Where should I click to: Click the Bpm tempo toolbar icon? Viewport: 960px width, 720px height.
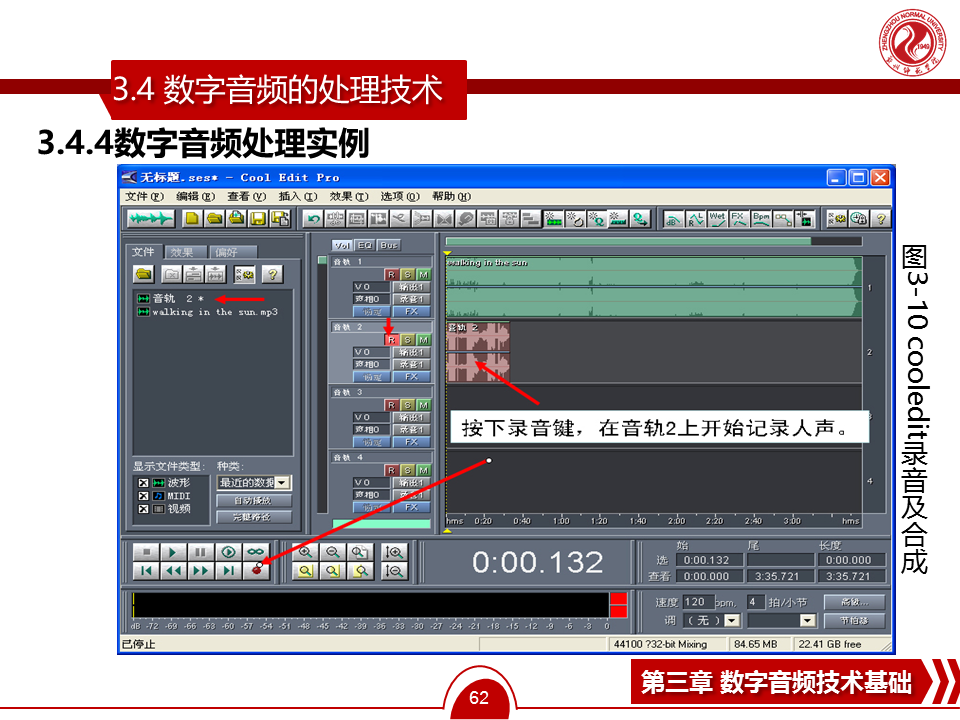point(761,219)
